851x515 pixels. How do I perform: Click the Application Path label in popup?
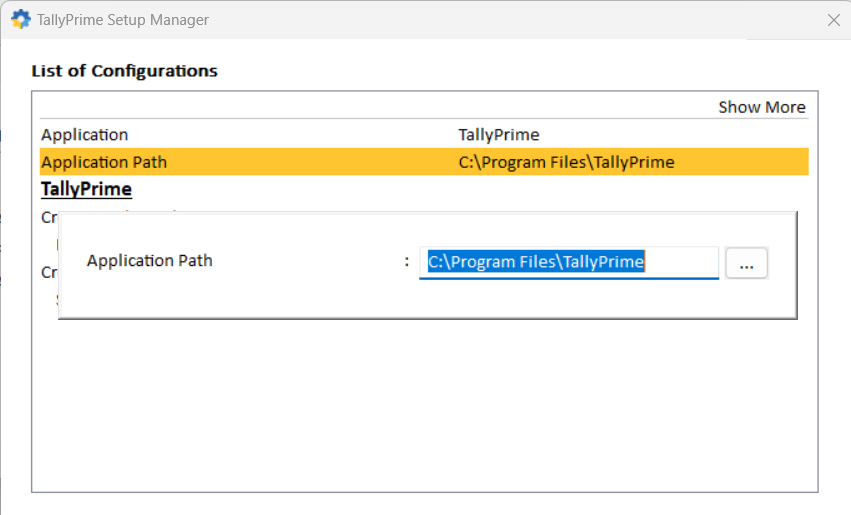pos(149,260)
